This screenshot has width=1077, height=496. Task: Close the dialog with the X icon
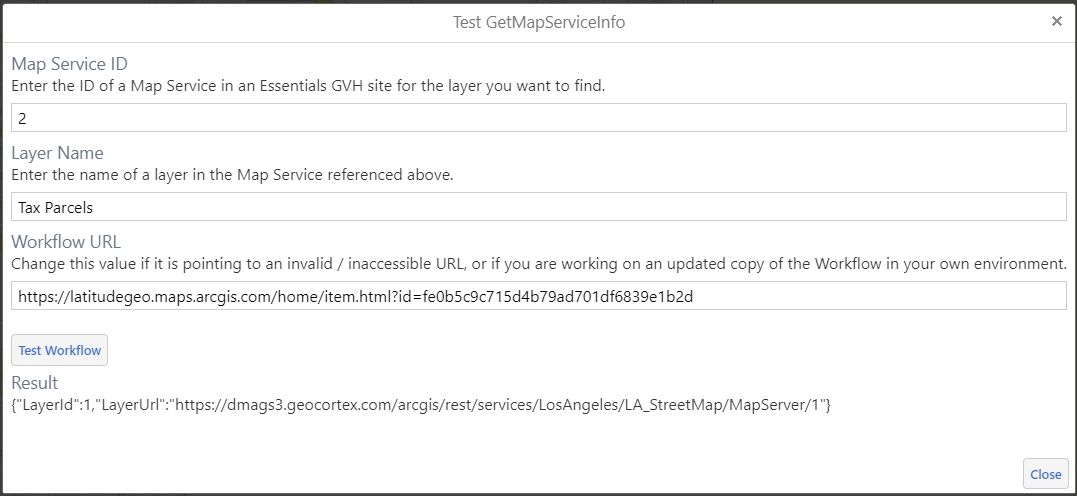pos(1056,21)
